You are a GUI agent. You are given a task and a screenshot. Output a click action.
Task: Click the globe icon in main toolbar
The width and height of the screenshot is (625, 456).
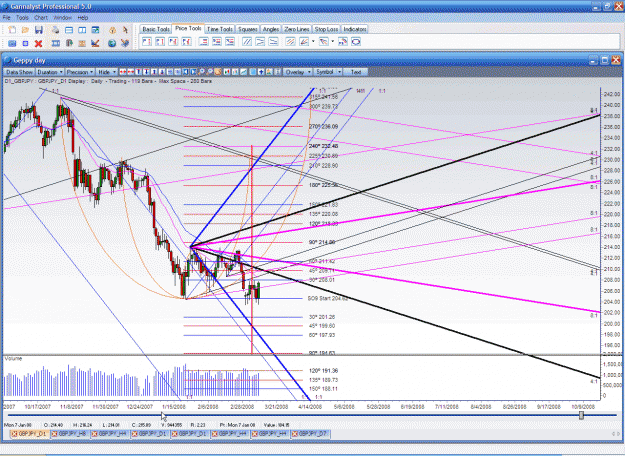pos(112,43)
